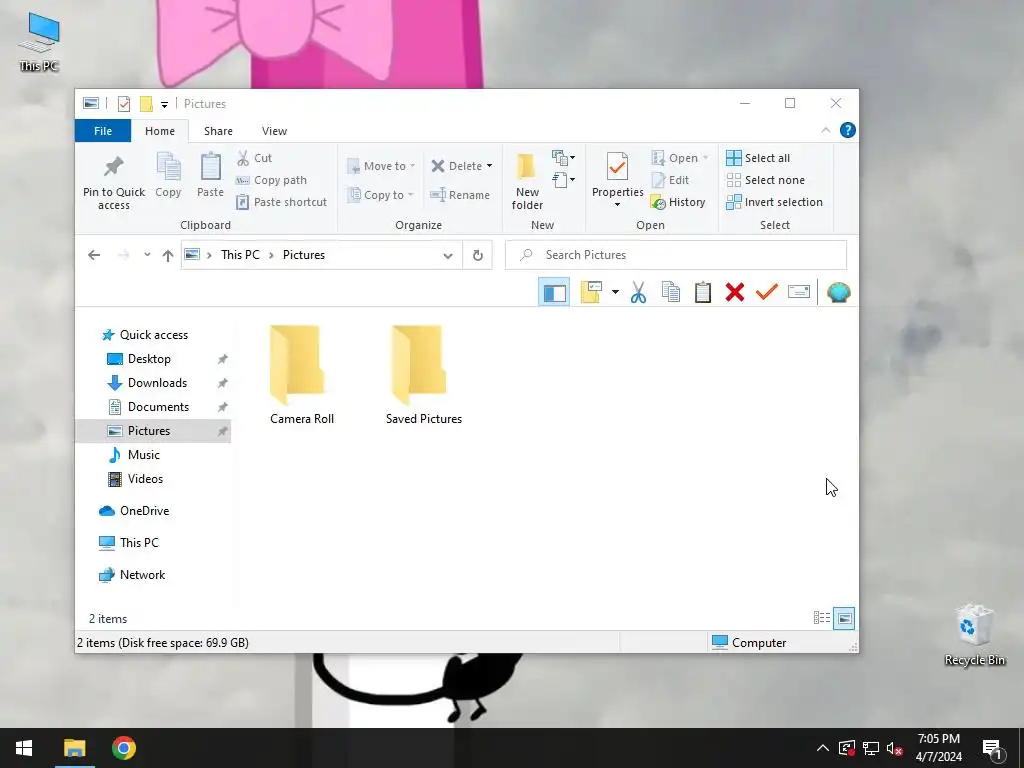Click New folder icon in the Quick Access Toolbar
The image size is (1024, 768).
(x=146, y=104)
